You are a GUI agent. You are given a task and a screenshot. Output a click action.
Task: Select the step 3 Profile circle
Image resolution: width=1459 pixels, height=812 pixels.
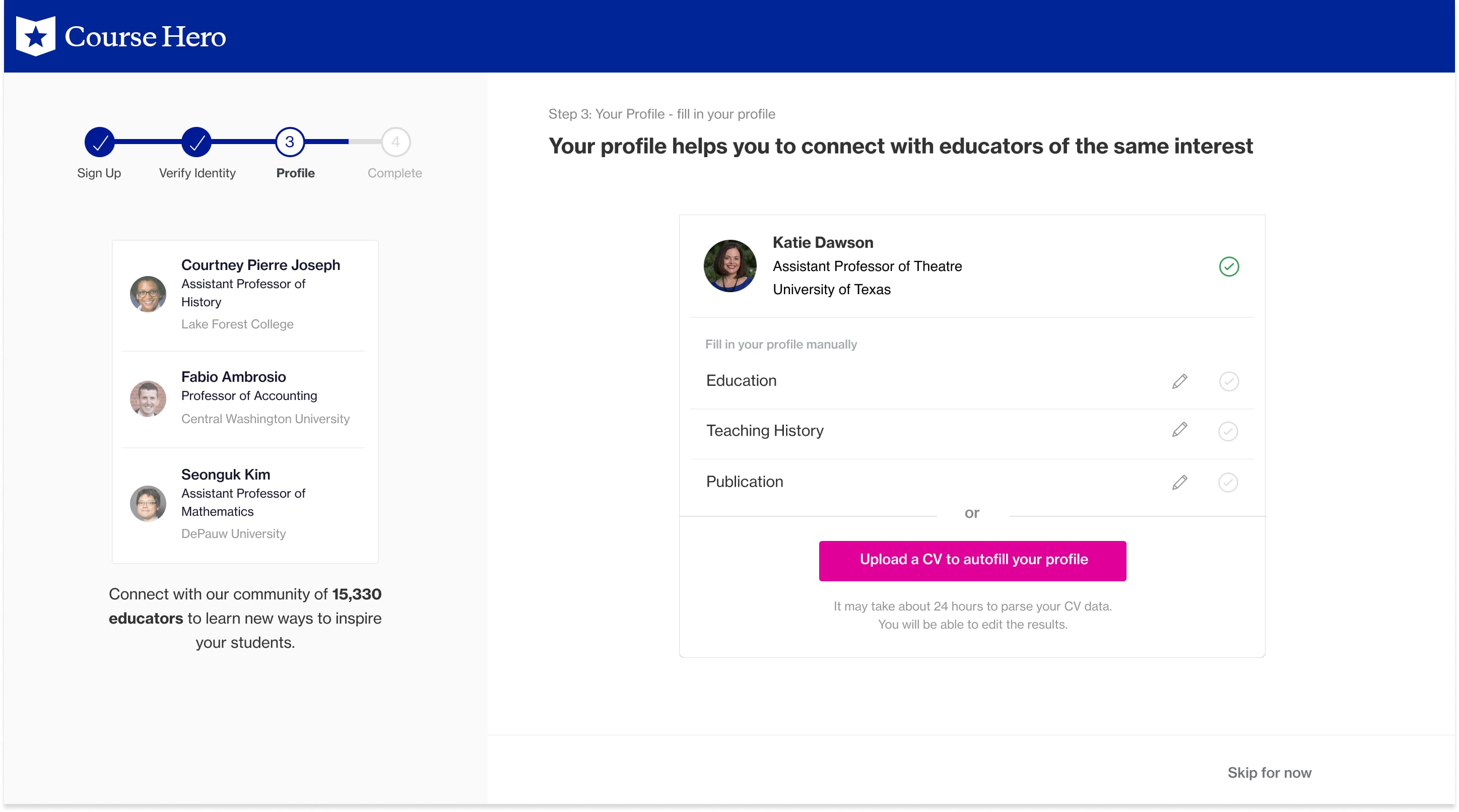tap(290, 142)
